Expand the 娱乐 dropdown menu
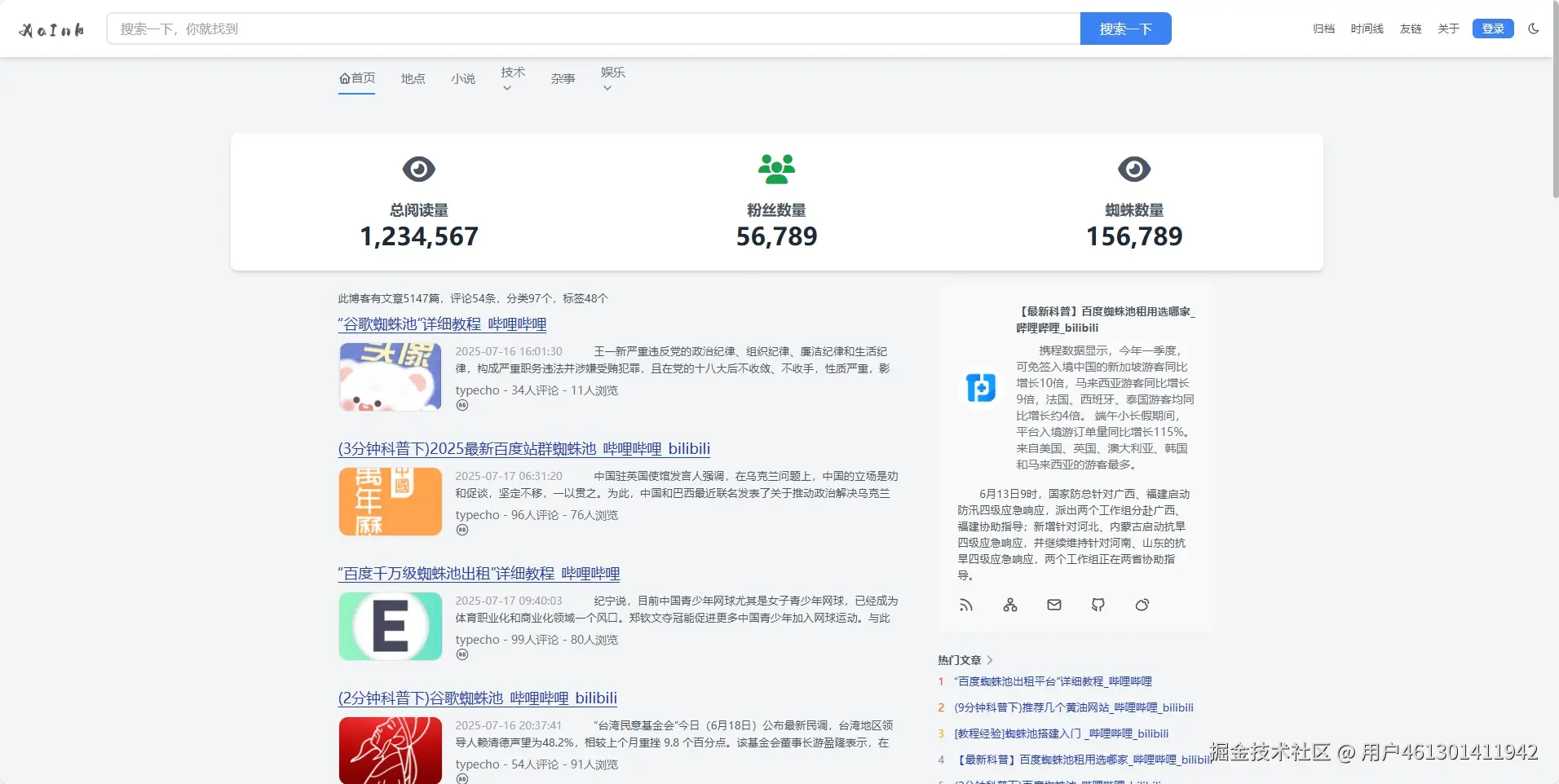This screenshot has height=784, width=1559. 612,78
